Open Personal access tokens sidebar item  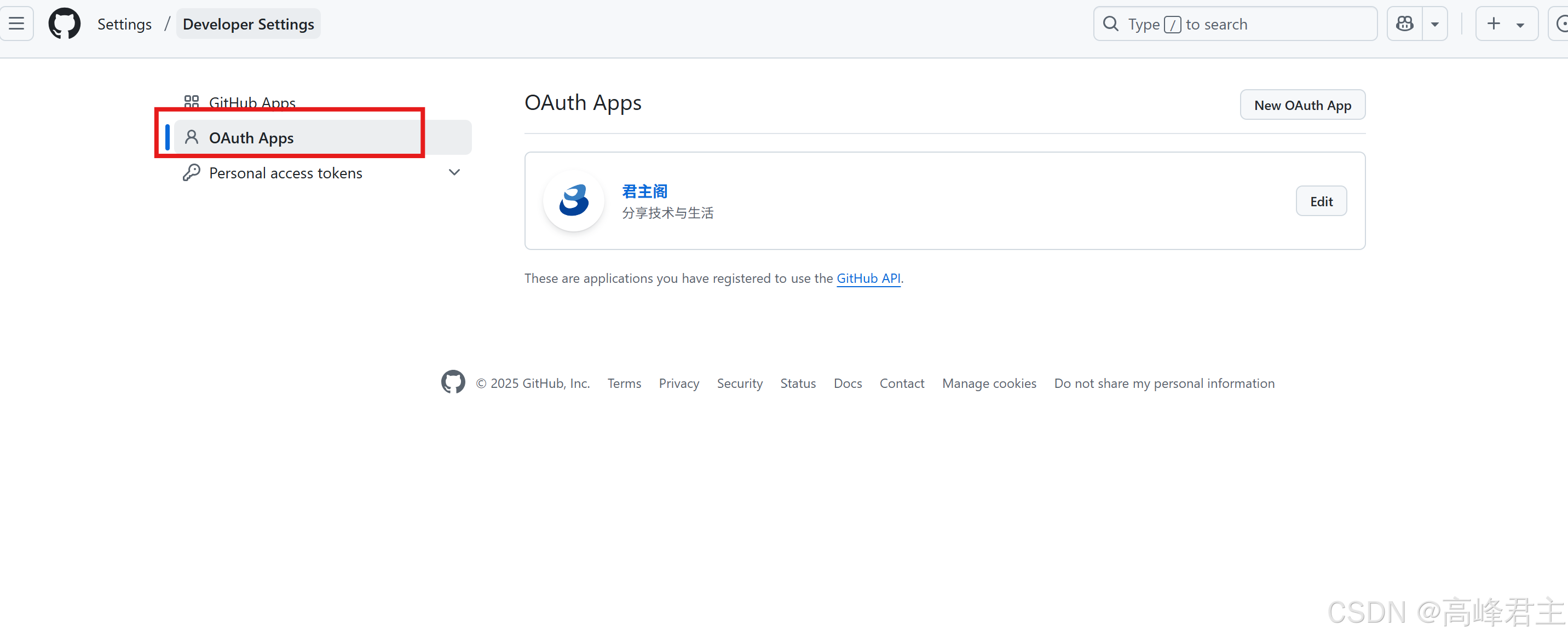(x=285, y=173)
